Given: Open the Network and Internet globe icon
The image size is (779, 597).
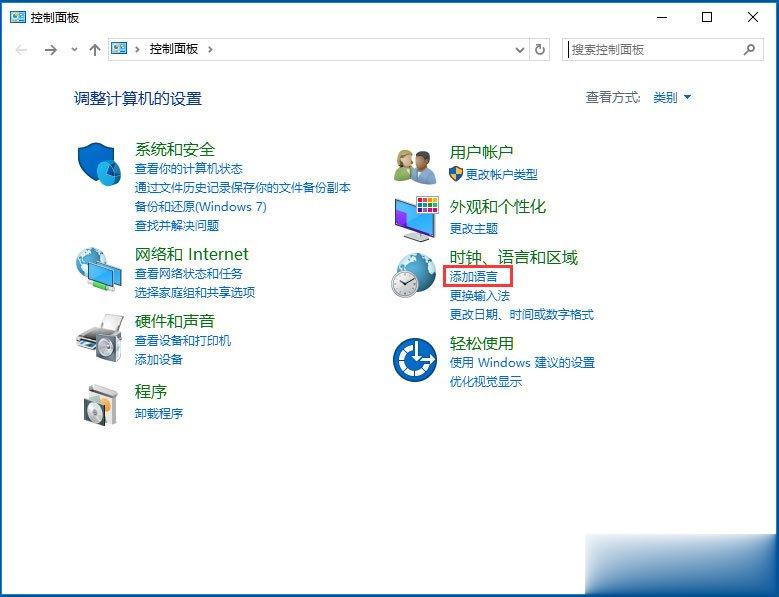Looking at the screenshot, I should coord(99,269).
